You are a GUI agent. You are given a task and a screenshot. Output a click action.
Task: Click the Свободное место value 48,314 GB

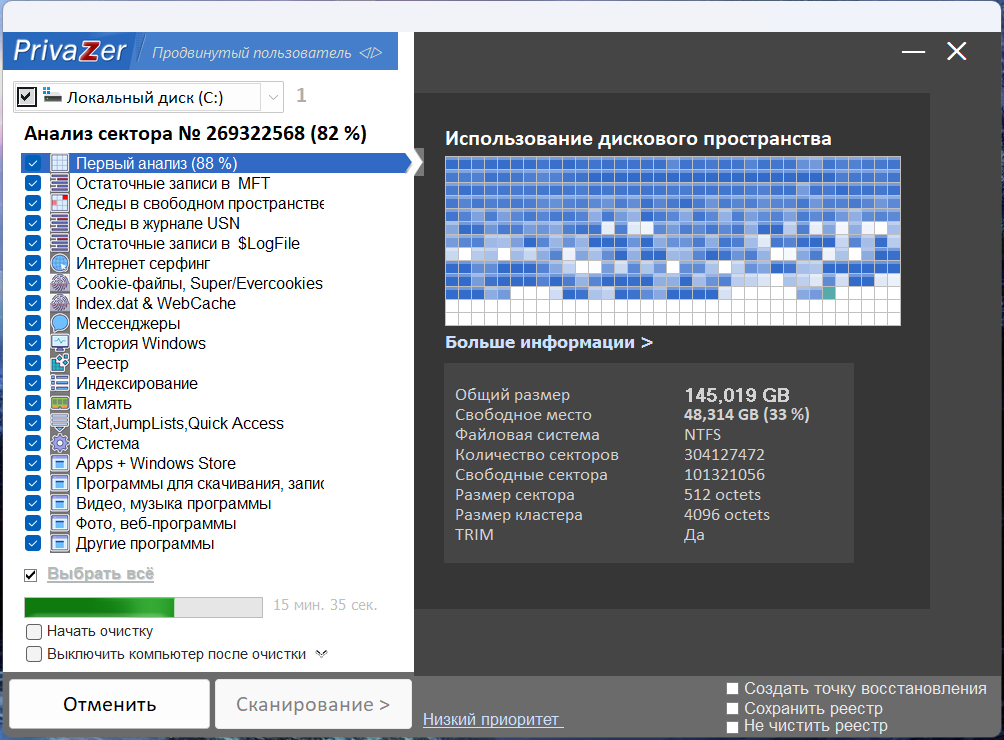pos(747,415)
